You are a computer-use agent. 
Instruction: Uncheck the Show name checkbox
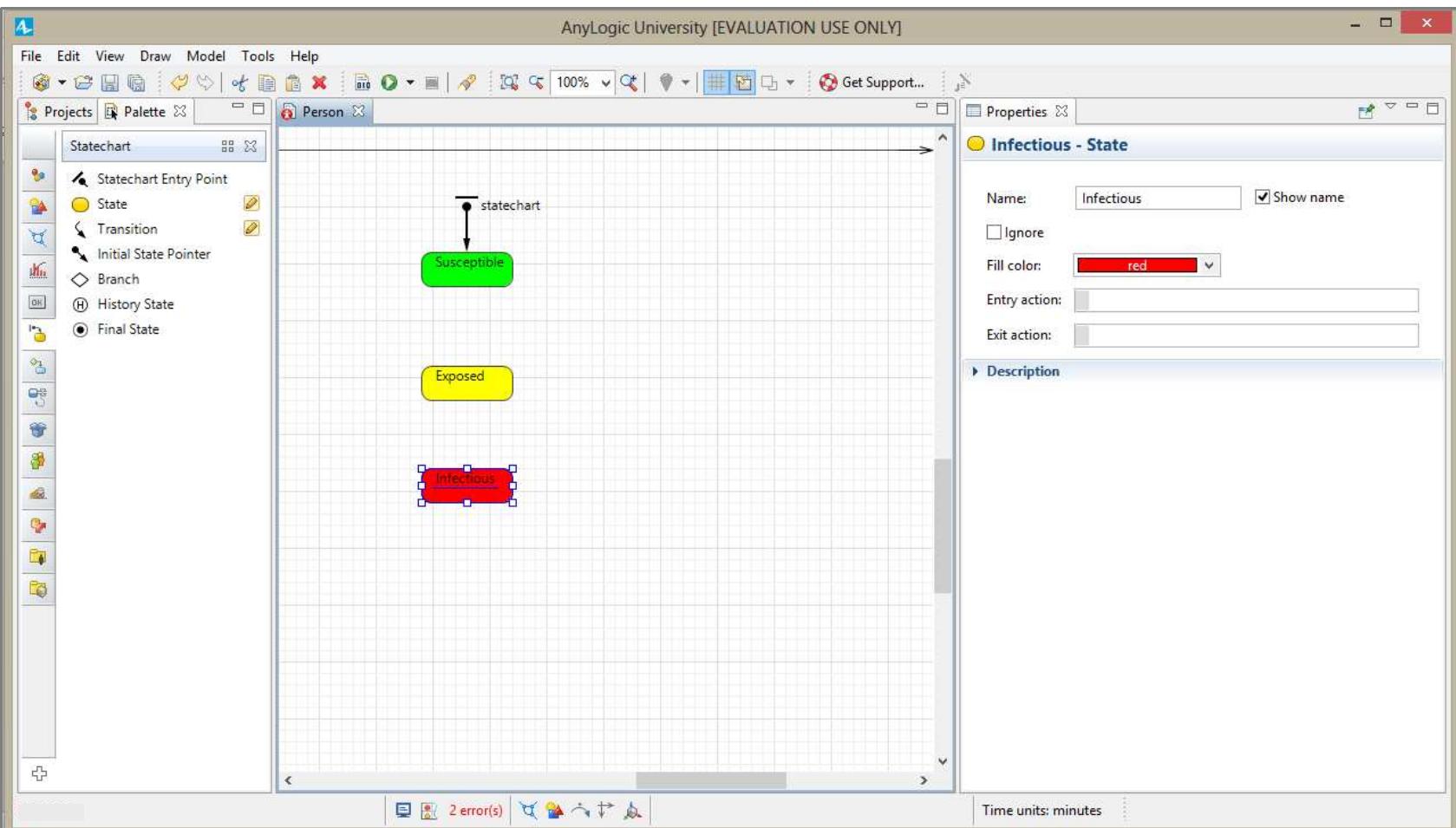tap(1263, 197)
